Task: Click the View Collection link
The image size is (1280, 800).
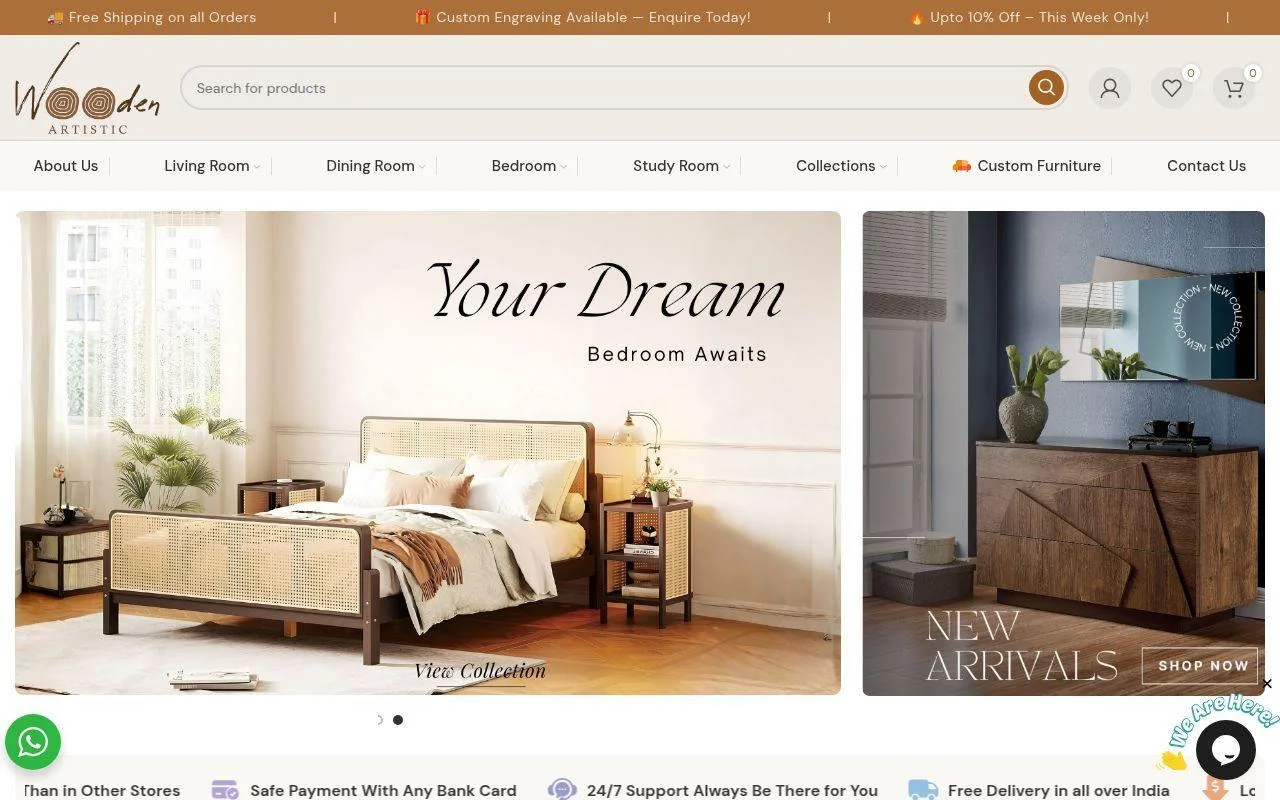Action: tap(480, 671)
